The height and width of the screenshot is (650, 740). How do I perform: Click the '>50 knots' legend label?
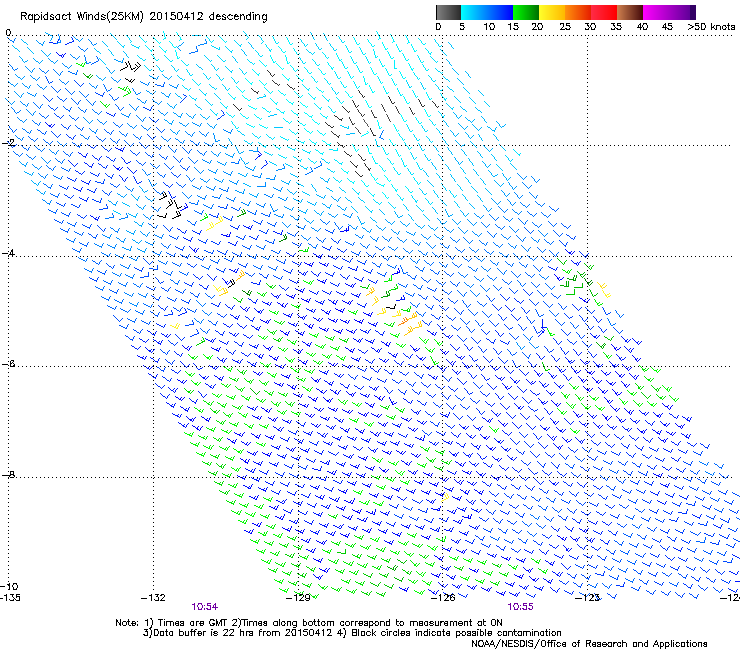point(711,27)
